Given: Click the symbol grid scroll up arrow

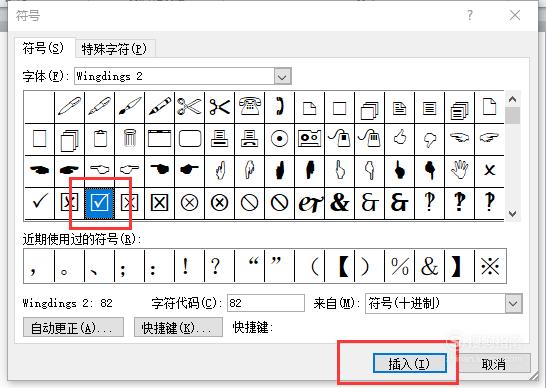Looking at the screenshot, I should point(512,99).
